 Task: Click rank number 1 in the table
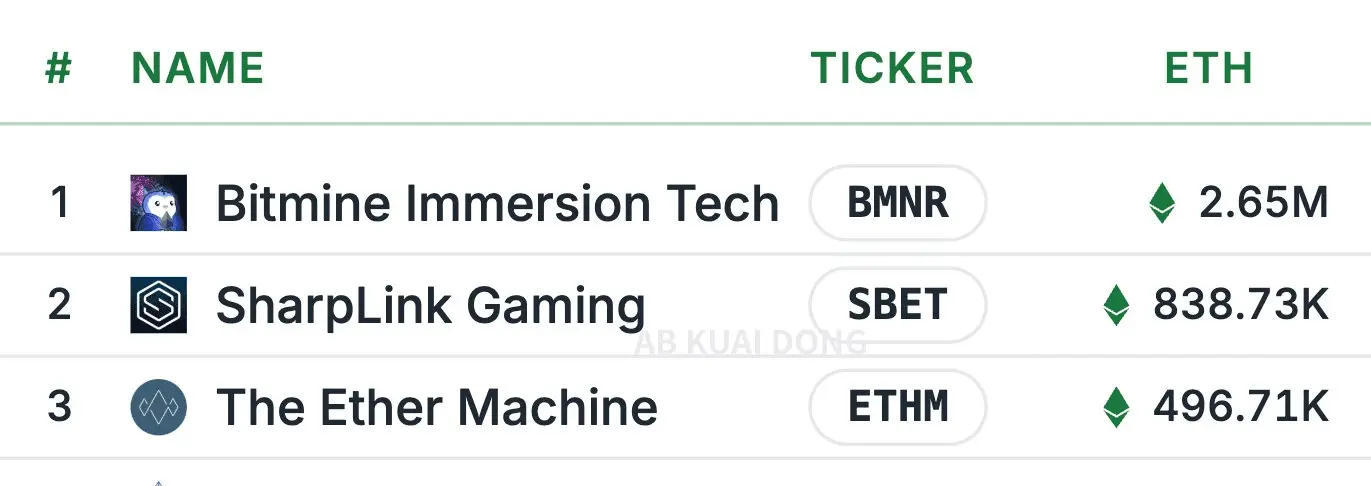pyautogui.click(x=59, y=203)
